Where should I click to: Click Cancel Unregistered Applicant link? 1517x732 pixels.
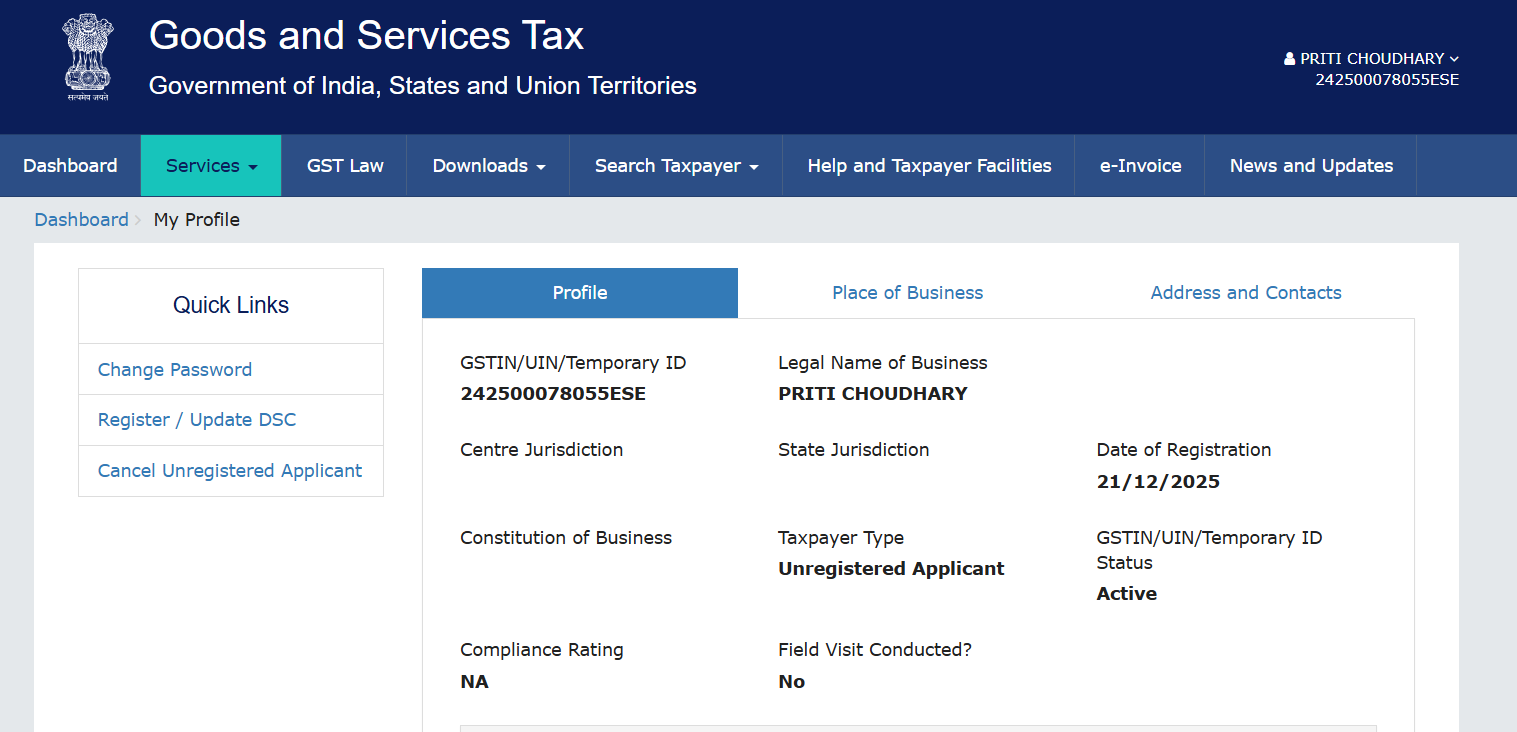coord(230,471)
